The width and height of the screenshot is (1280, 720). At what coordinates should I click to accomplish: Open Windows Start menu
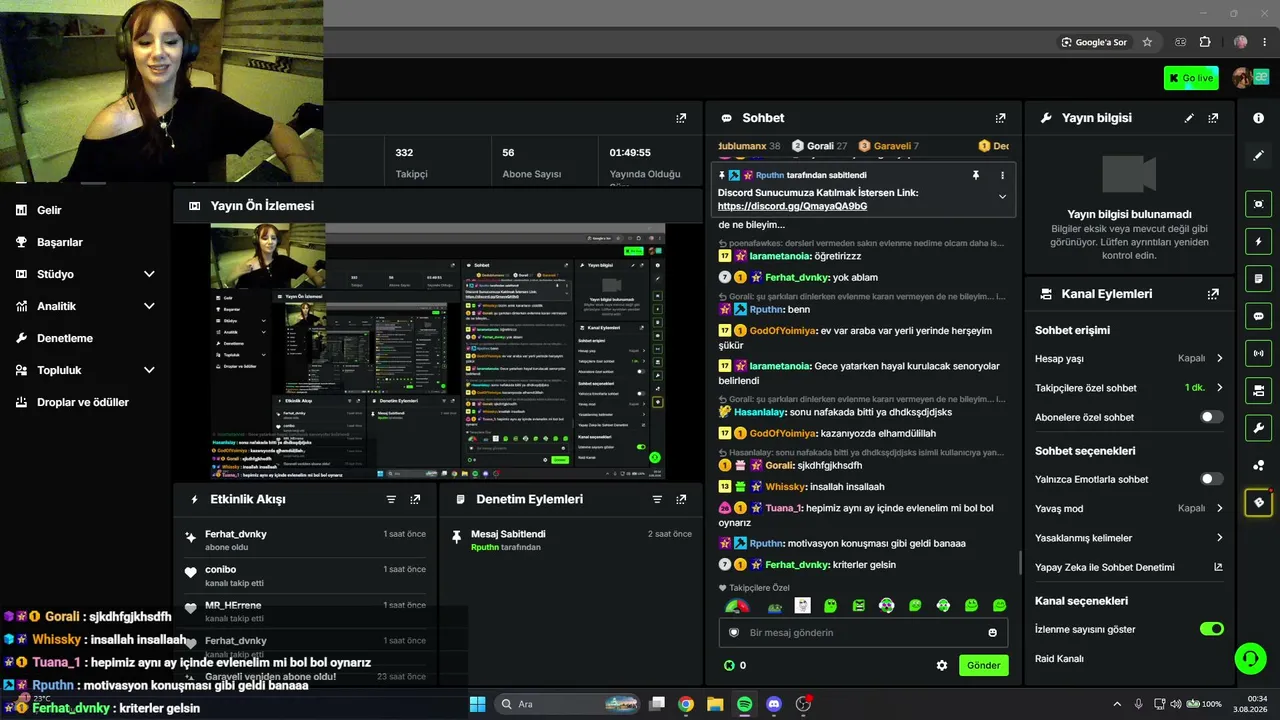477,704
